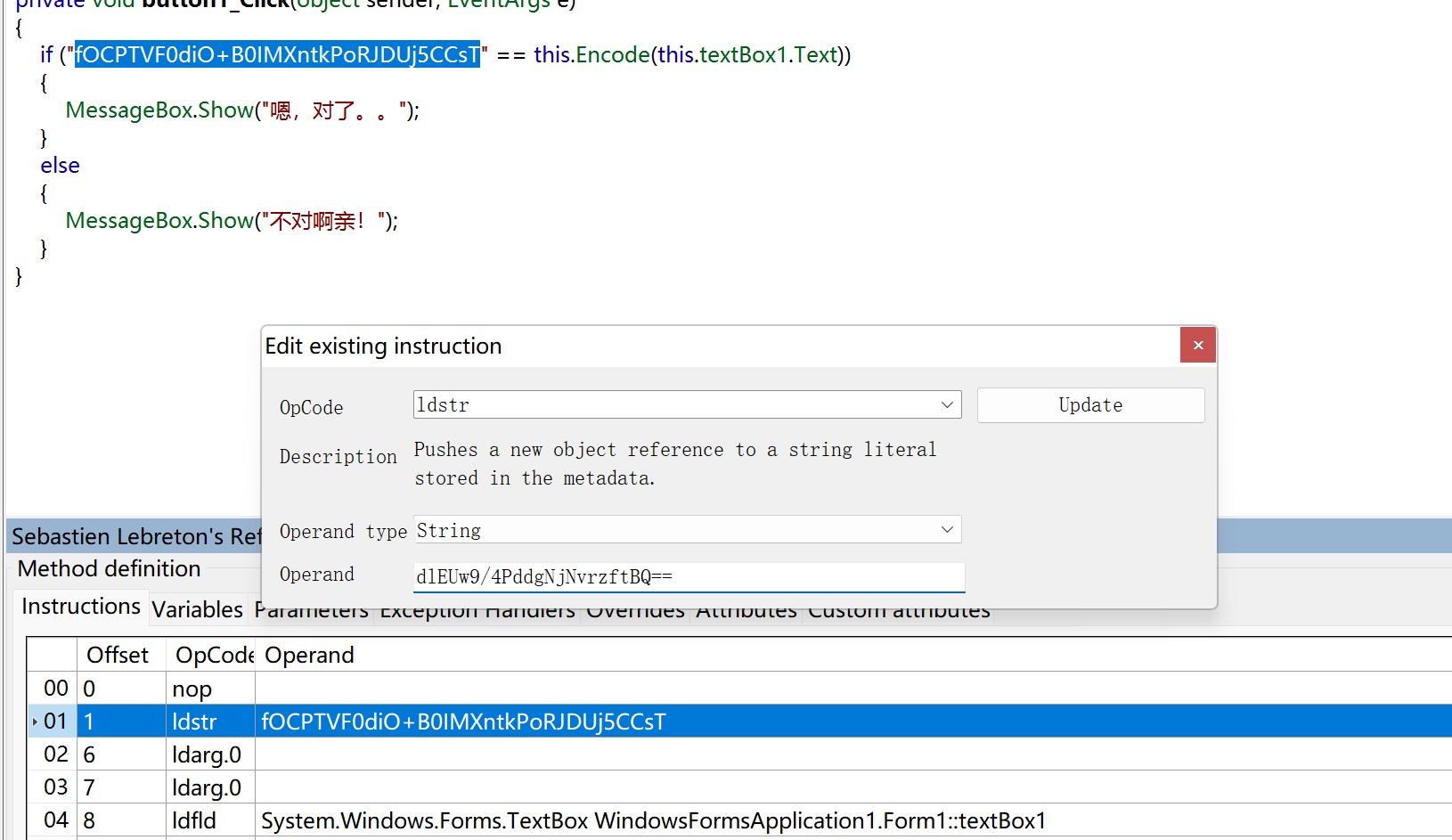
Task: Click the ldstr Description text
Action: click(675, 463)
